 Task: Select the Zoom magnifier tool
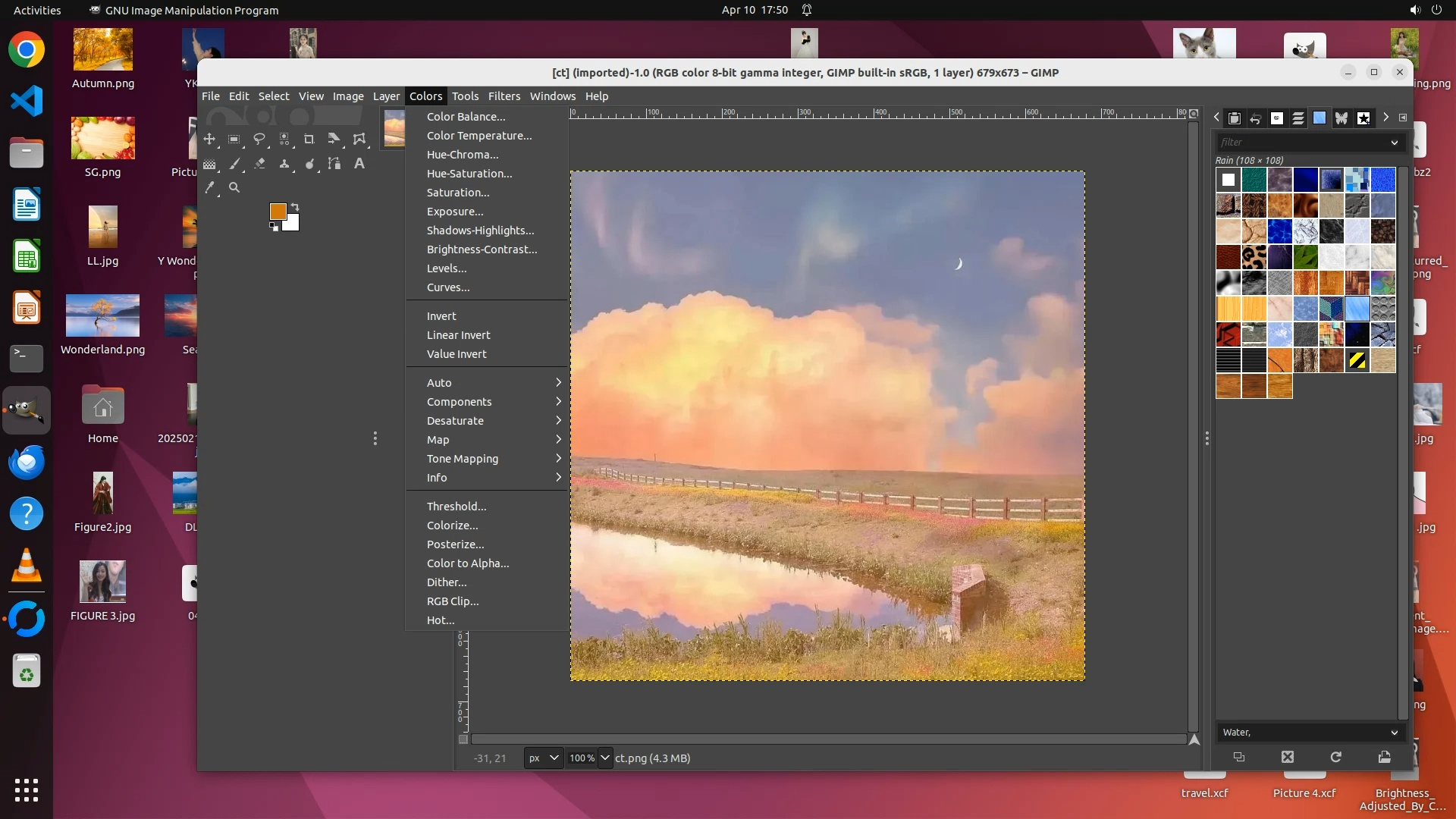[x=234, y=187]
